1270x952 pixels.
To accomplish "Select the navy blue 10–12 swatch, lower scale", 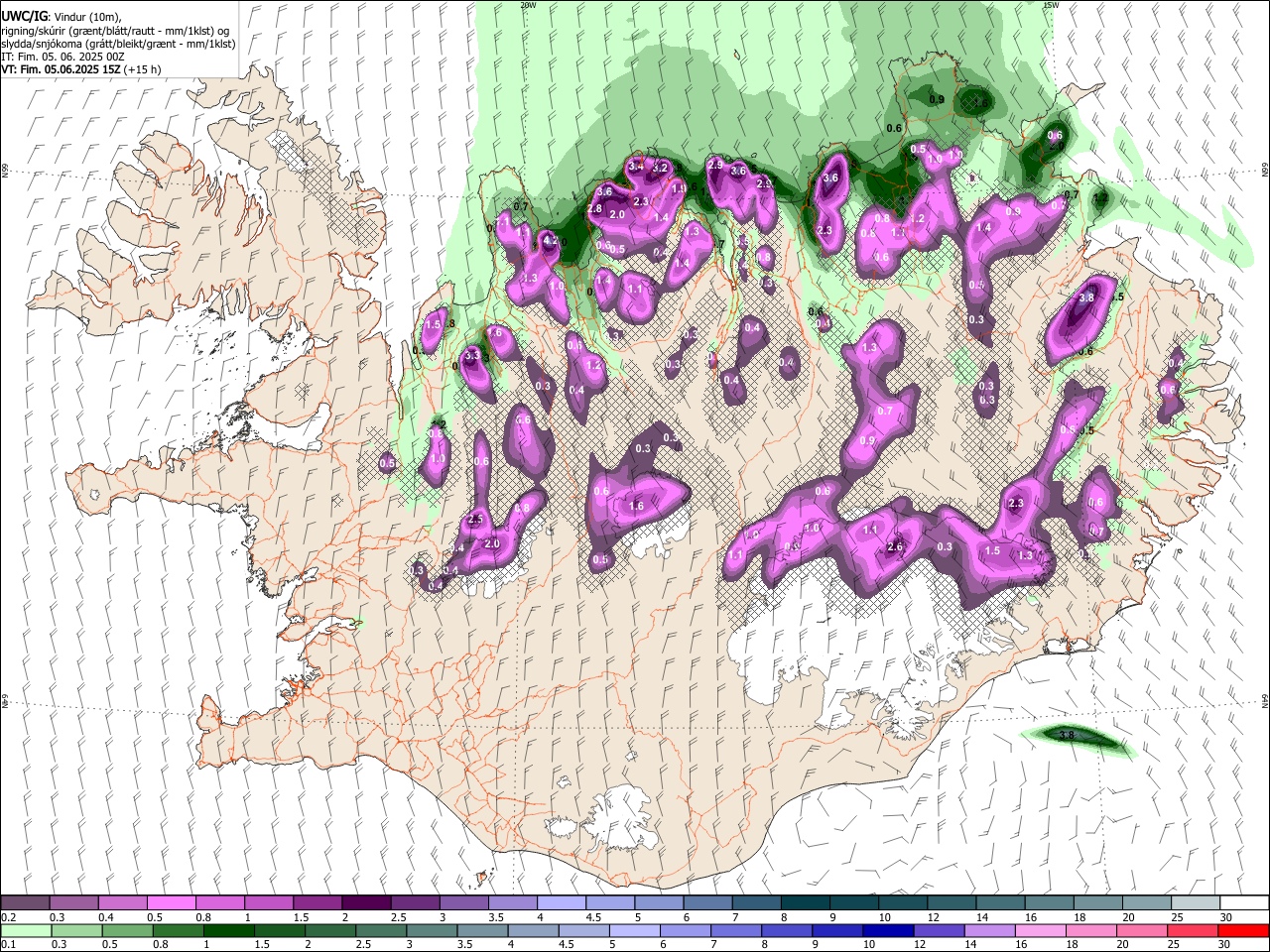I will (888, 930).
